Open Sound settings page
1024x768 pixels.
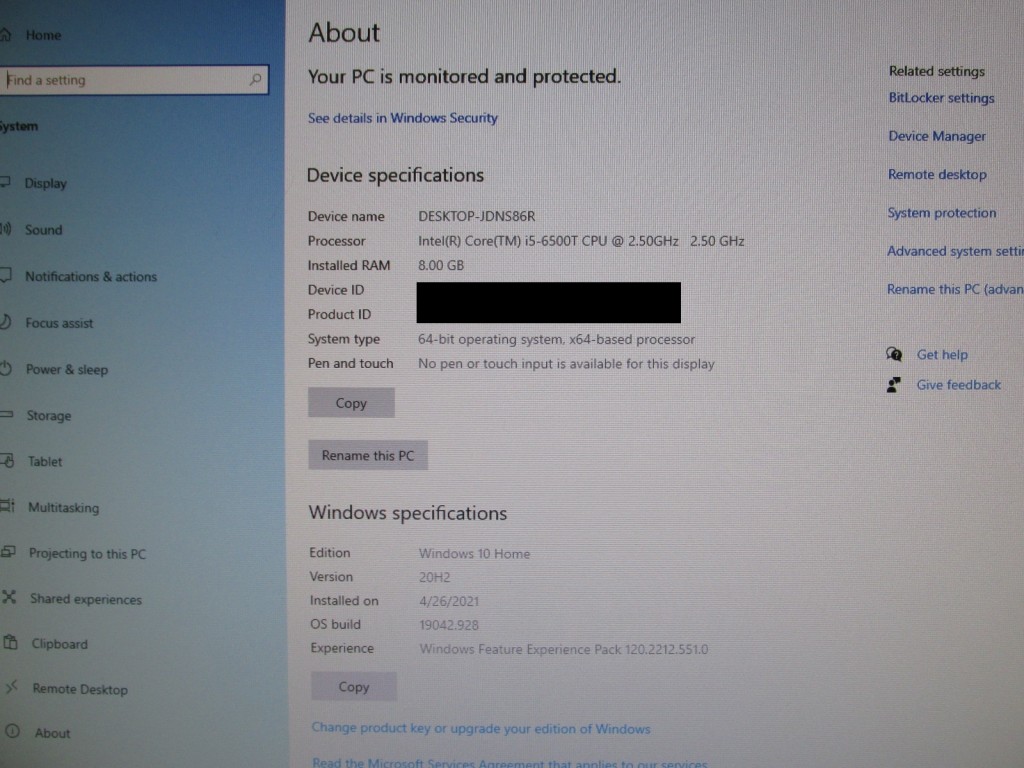(44, 230)
